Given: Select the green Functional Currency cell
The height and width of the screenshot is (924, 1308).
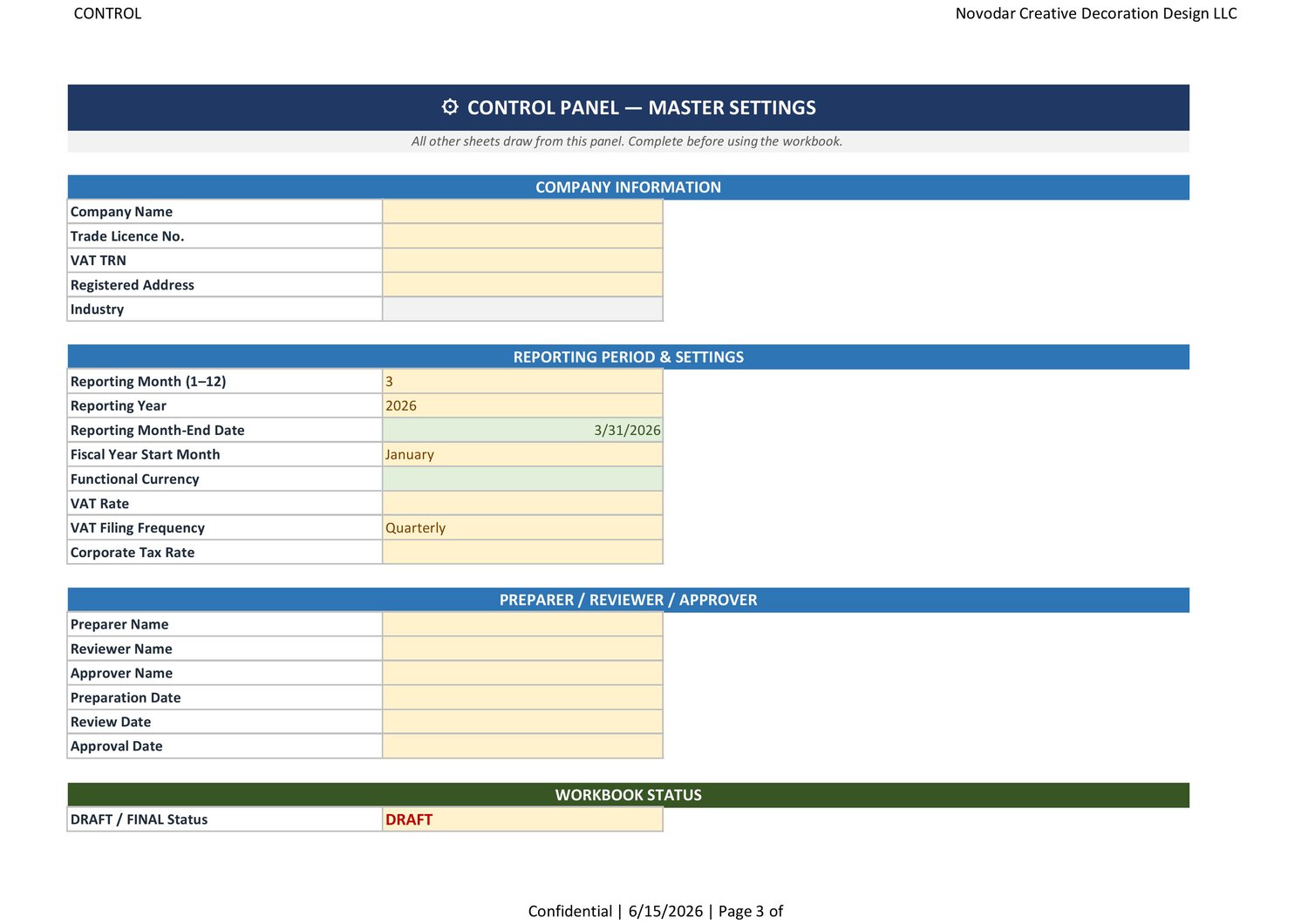Looking at the screenshot, I should click(522, 479).
